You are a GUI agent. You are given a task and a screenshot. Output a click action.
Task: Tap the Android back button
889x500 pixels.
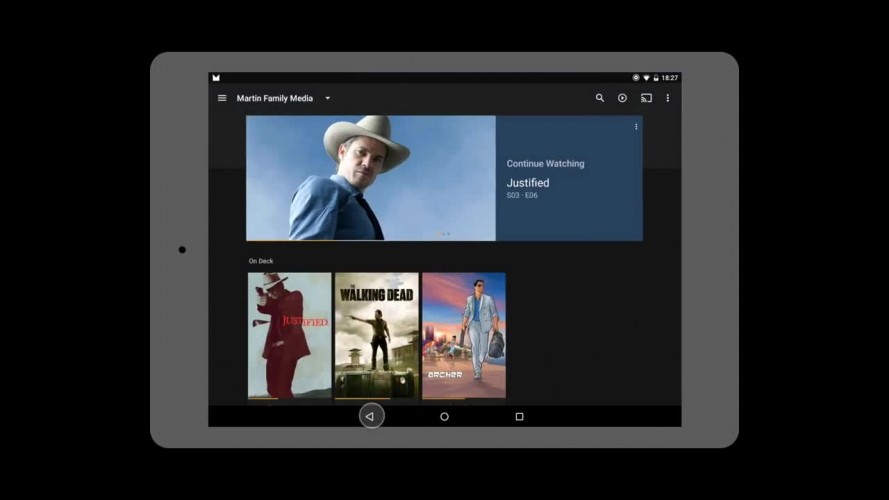coord(371,416)
